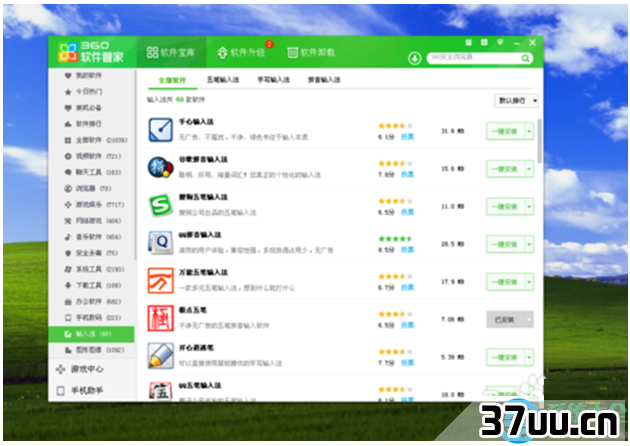The height and width of the screenshot is (446, 630).
Task: Click the phone icon beside 手机数码
Action: [x=68, y=318]
